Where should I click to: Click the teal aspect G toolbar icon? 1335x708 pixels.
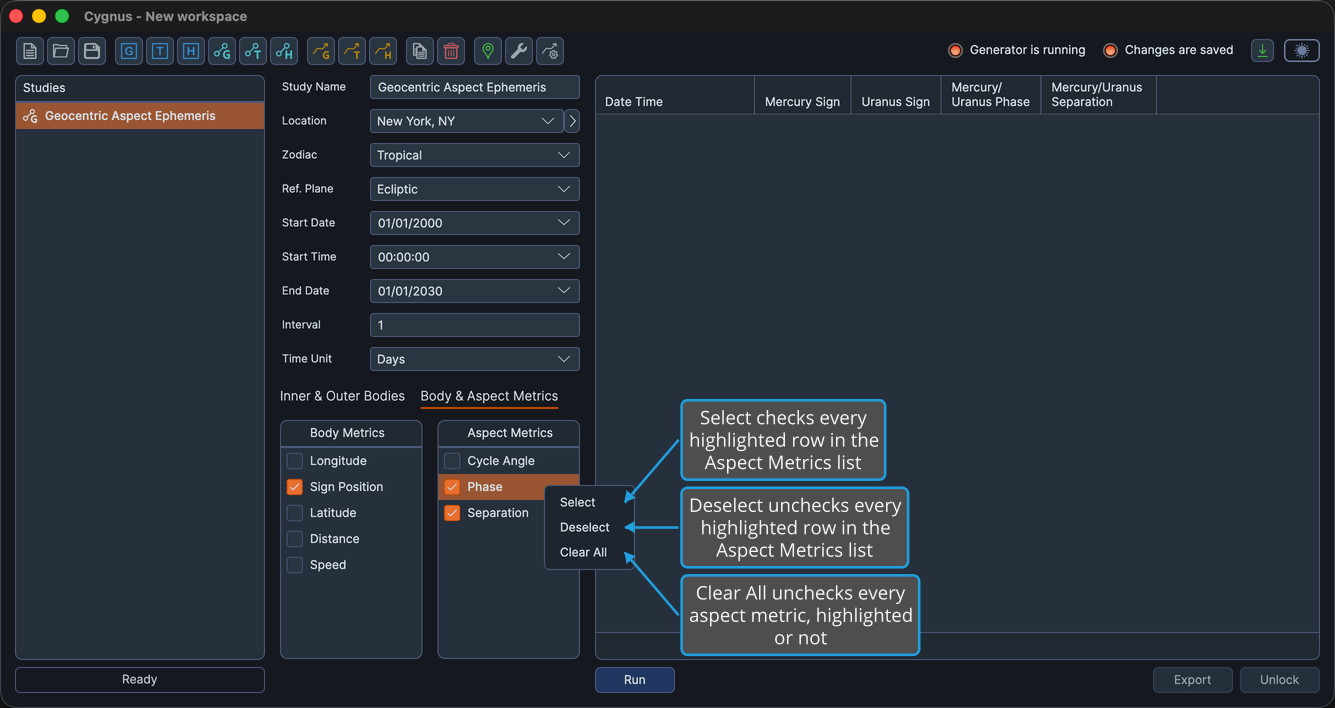click(222, 51)
